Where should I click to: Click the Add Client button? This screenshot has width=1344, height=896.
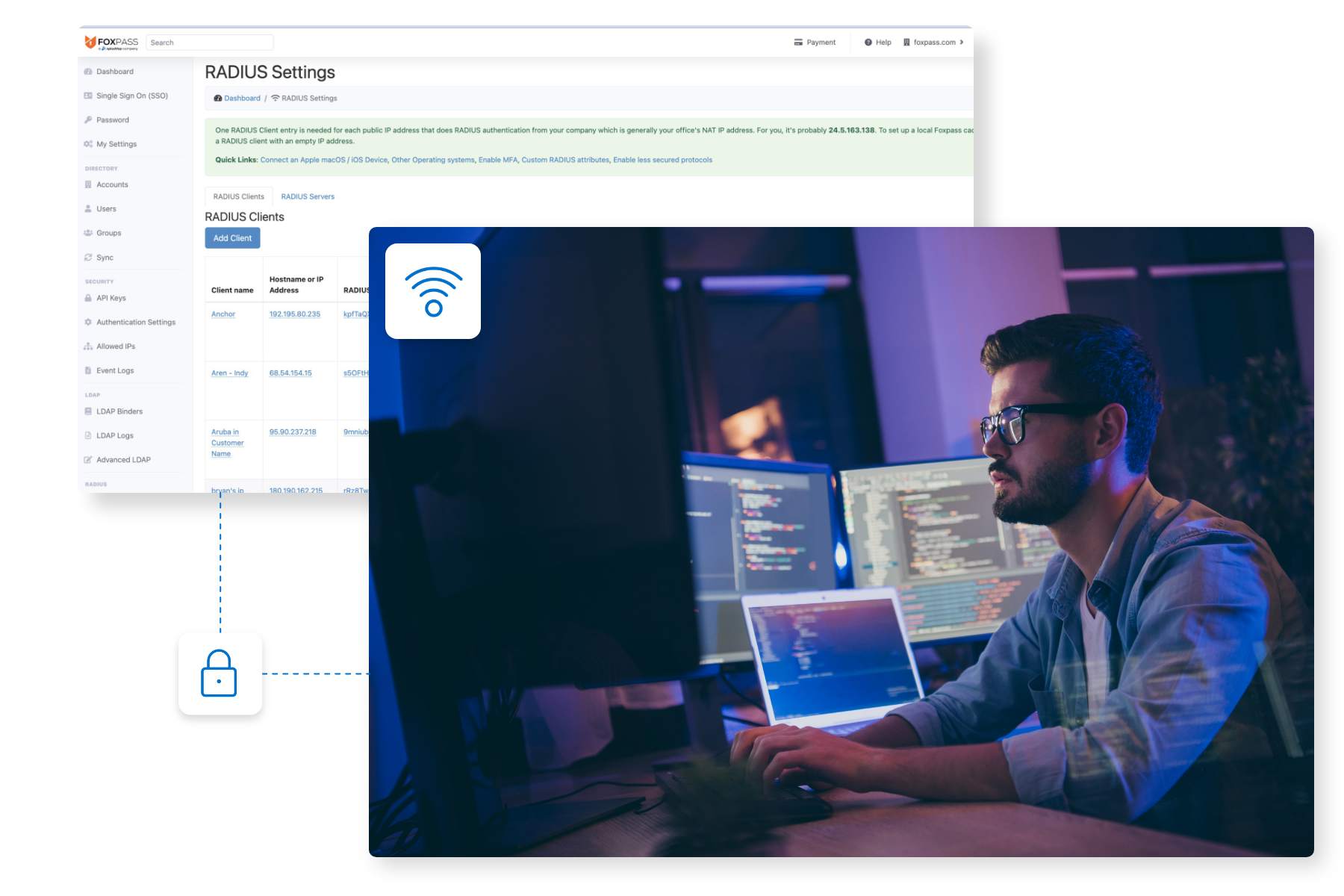click(232, 238)
